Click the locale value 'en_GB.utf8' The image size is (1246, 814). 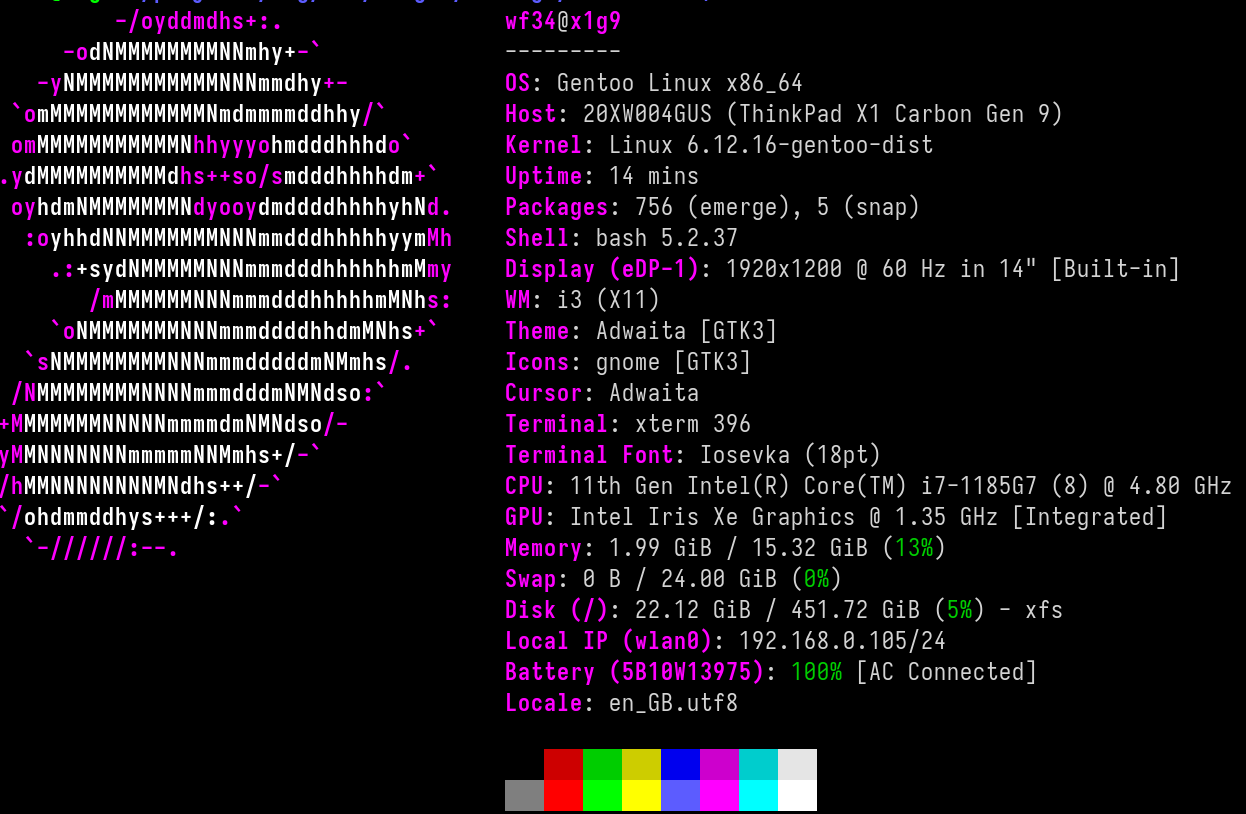pyautogui.click(x=673, y=703)
